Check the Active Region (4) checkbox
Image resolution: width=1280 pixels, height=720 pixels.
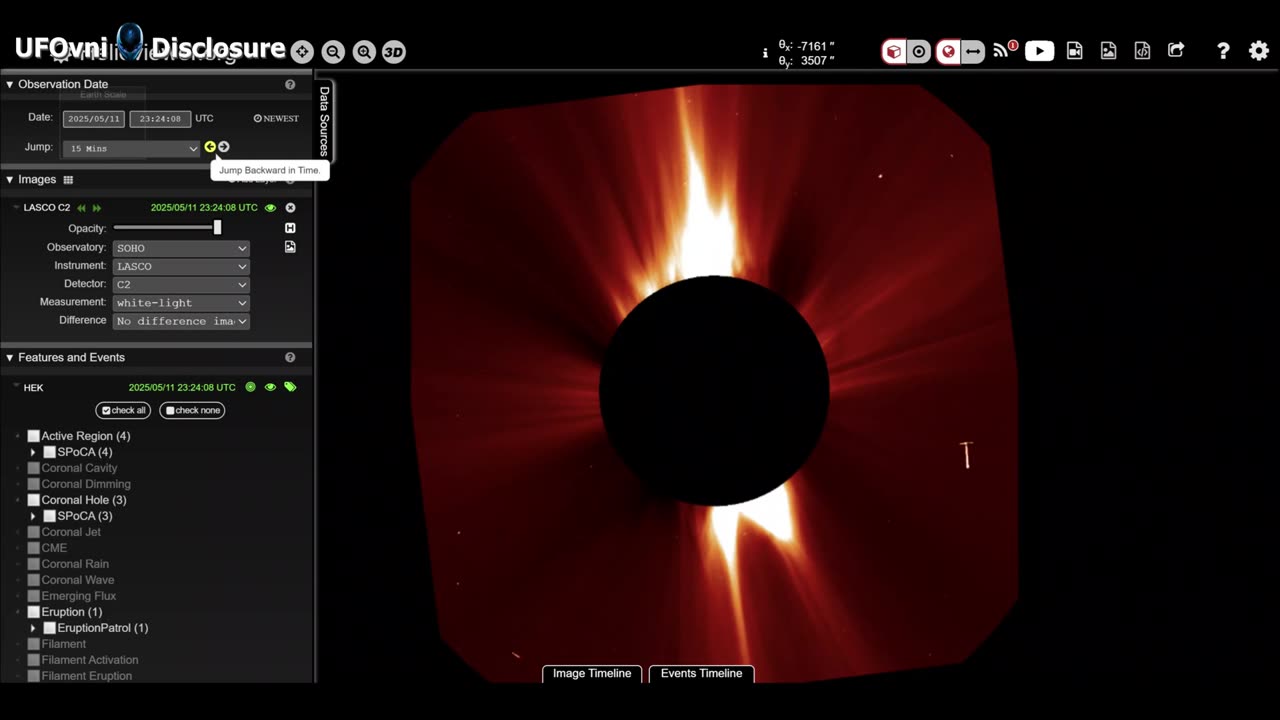pos(34,436)
